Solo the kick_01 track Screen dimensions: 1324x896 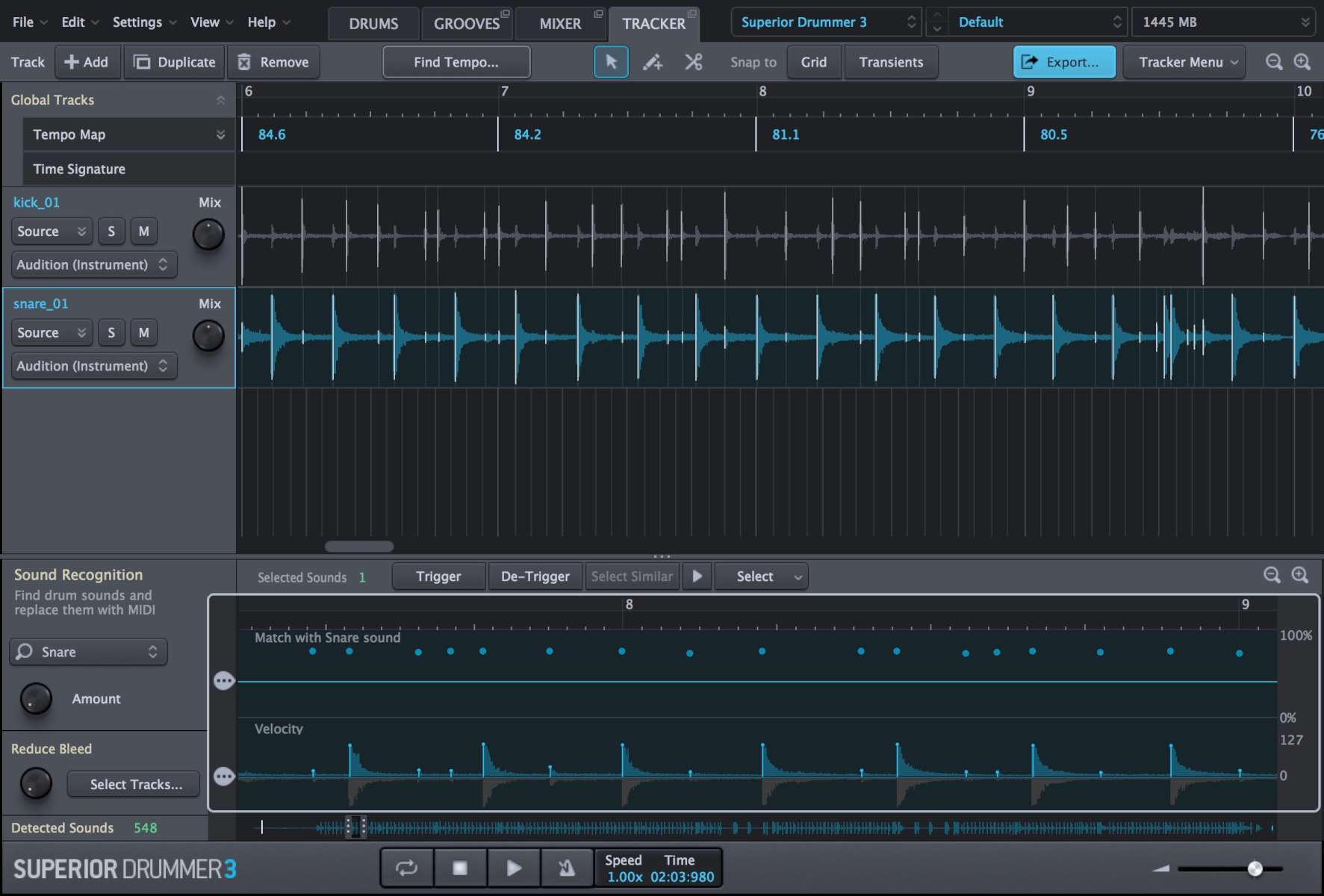(x=111, y=231)
